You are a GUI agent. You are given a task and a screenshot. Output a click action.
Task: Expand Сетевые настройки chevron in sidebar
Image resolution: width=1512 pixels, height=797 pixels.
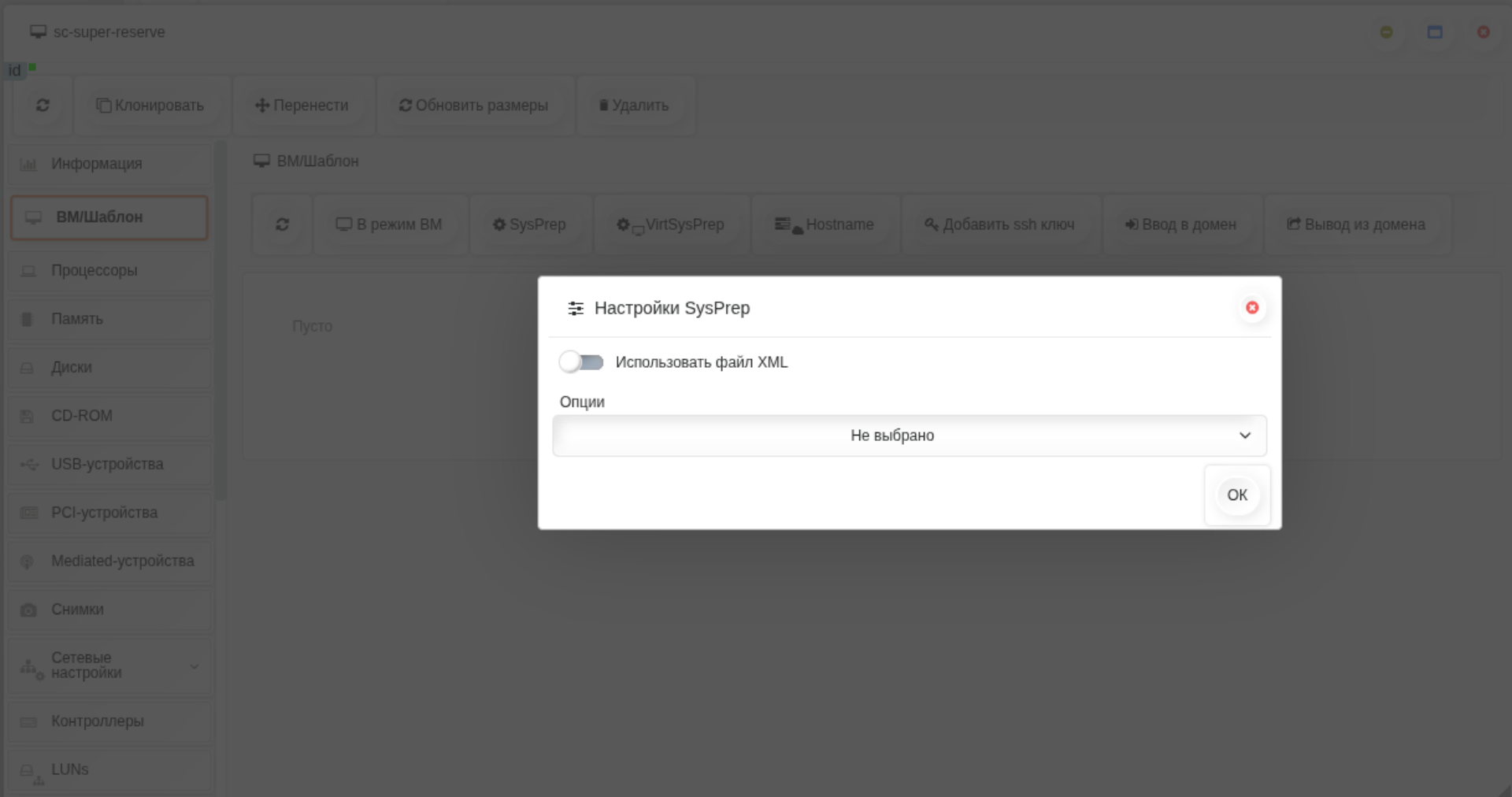click(194, 666)
